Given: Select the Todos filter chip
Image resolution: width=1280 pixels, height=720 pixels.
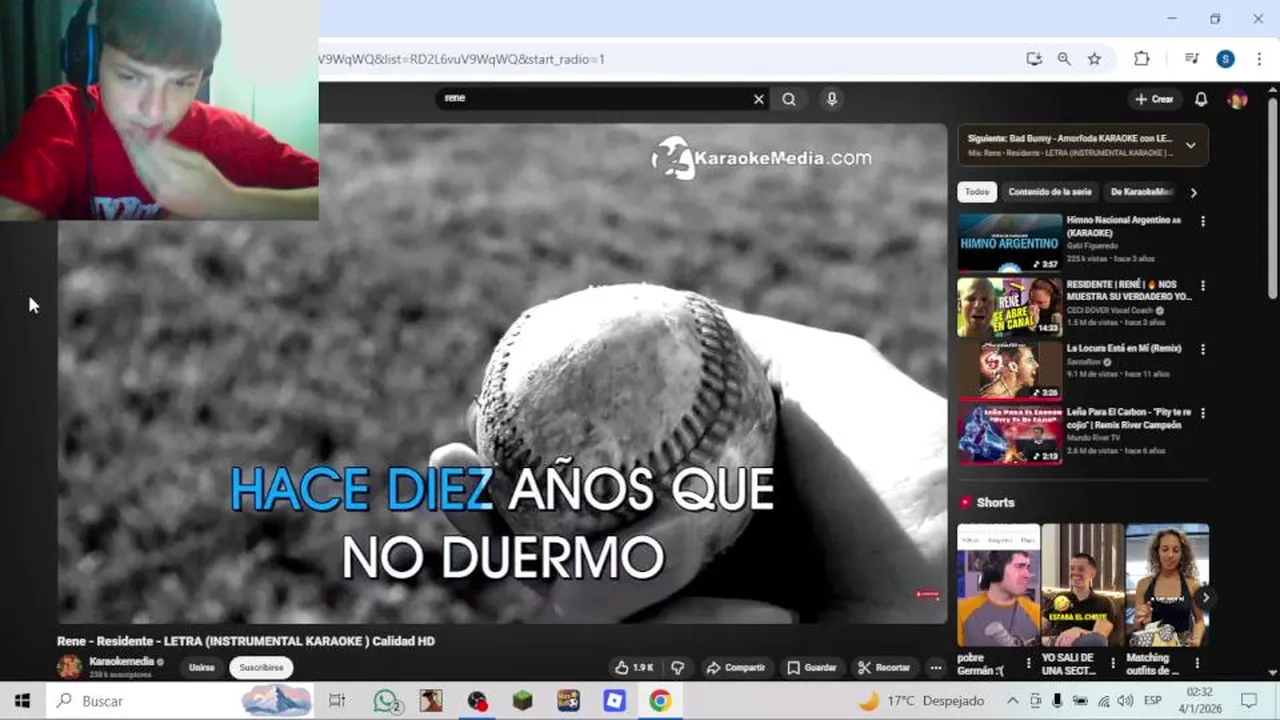Looking at the screenshot, I should click(977, 192).
